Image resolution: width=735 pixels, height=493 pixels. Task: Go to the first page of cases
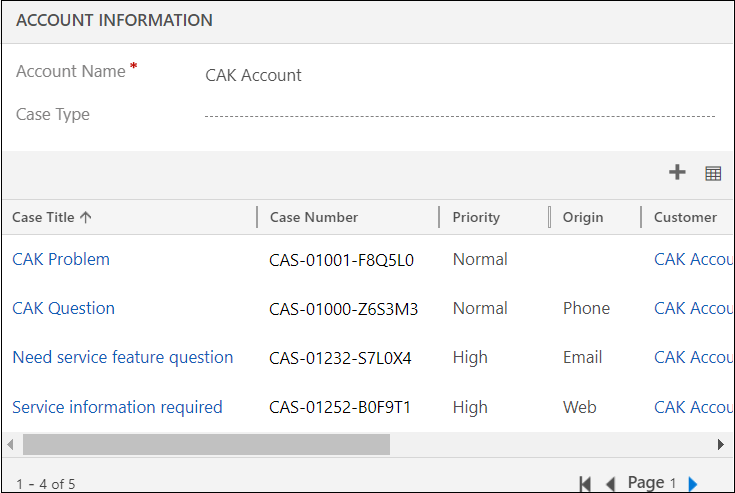pyautogui.click(x=585, y=484)
